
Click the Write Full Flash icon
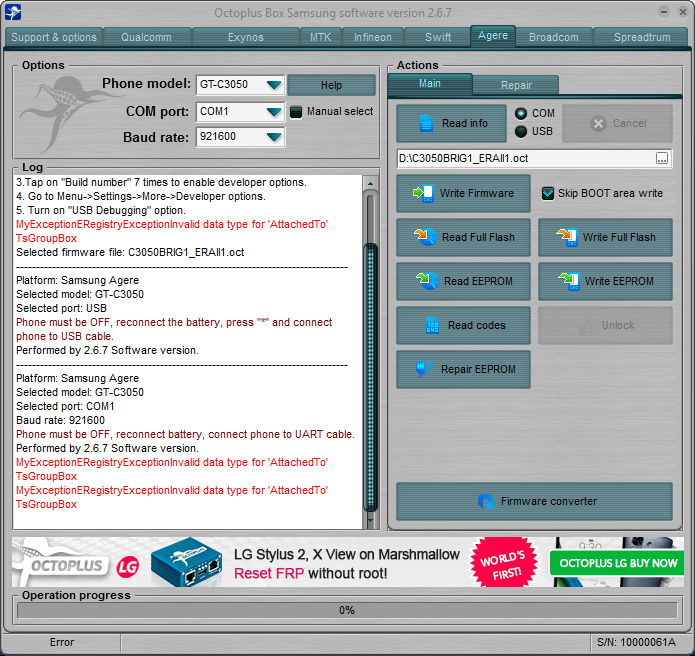[567, 237]
